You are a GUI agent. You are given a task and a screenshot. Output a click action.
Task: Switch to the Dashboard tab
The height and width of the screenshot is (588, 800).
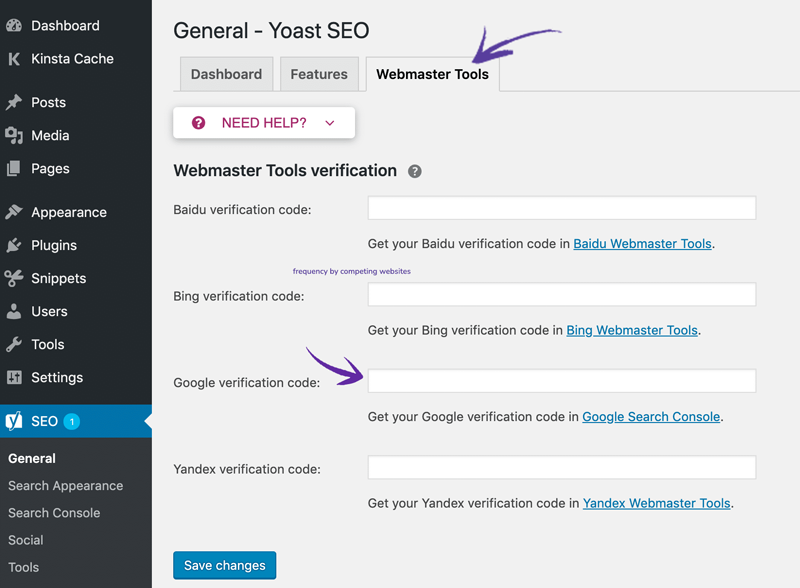(x=226, y=74)
